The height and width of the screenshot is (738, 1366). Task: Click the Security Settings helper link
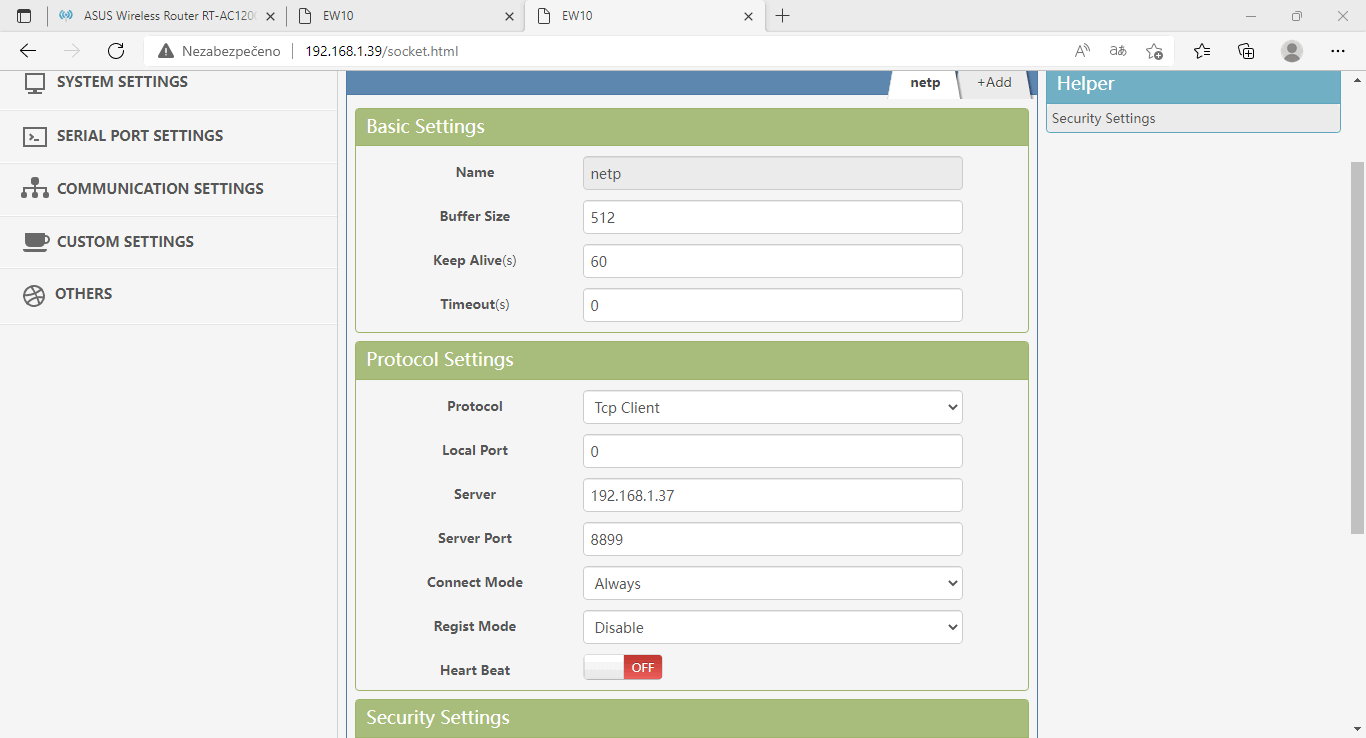[x=1103, y=118]
